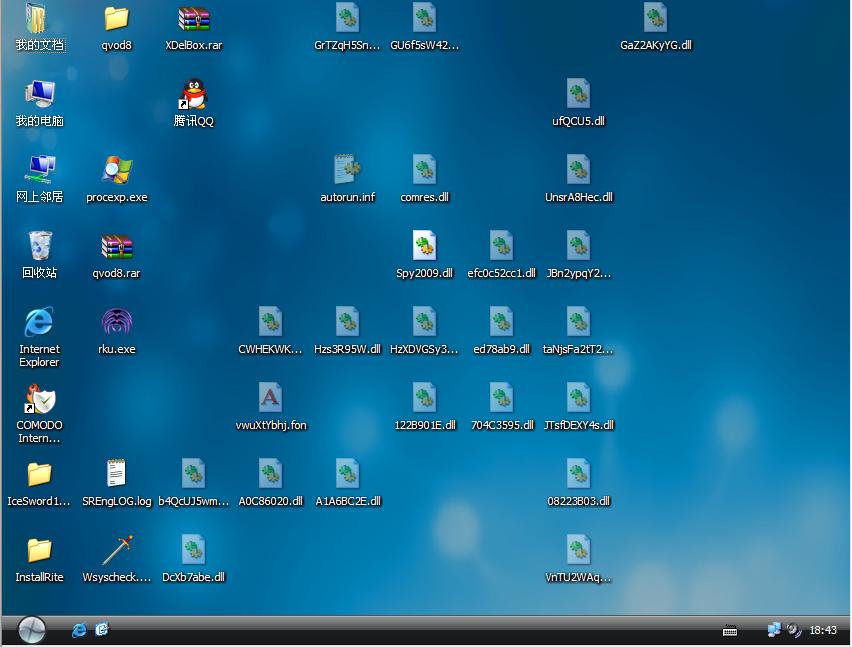Screen dimensions: 852x647
Task: Click the keyboard language bar icon
Action: (x=730, y=630)
